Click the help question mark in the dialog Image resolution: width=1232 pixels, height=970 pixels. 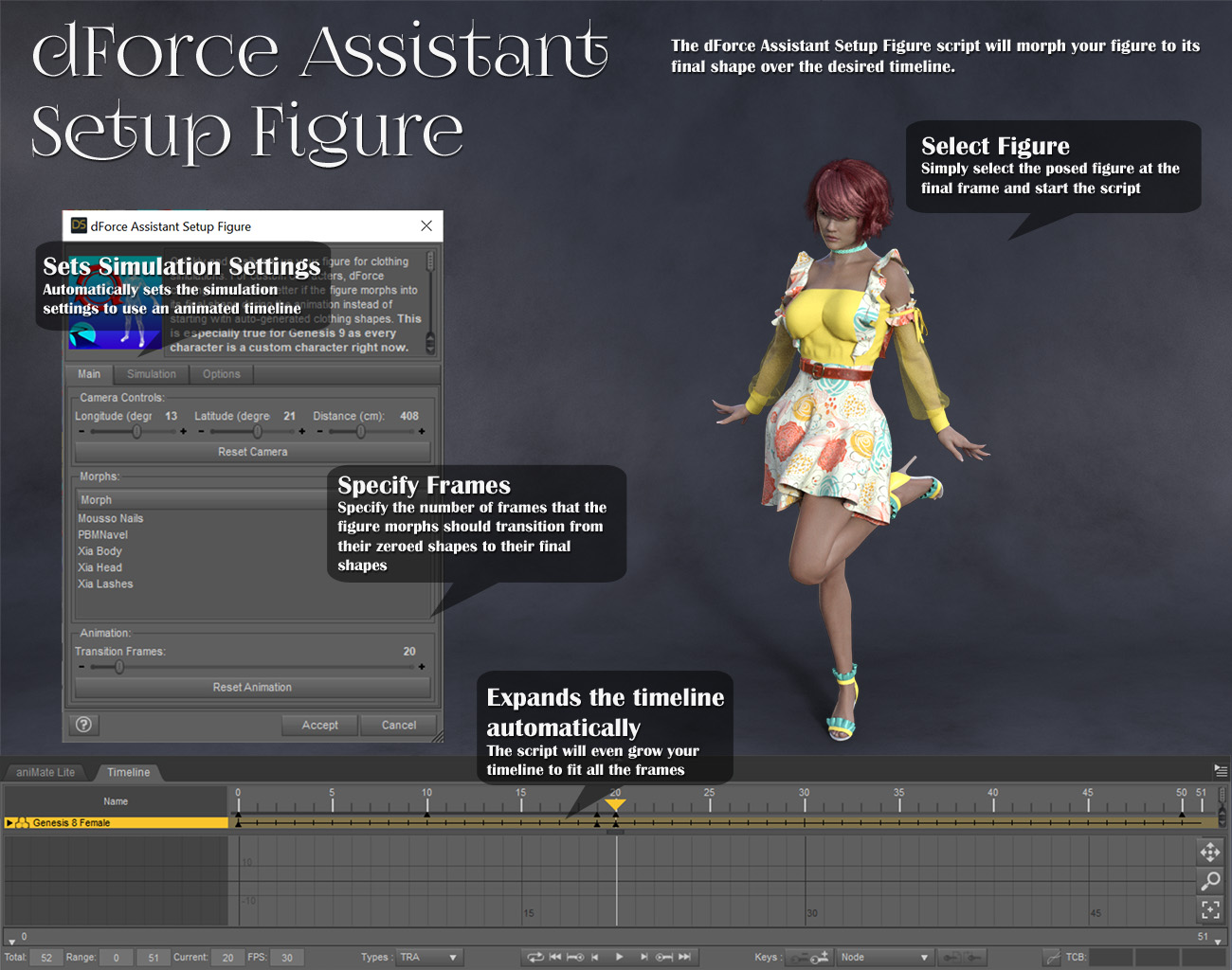tap(83, 725)
